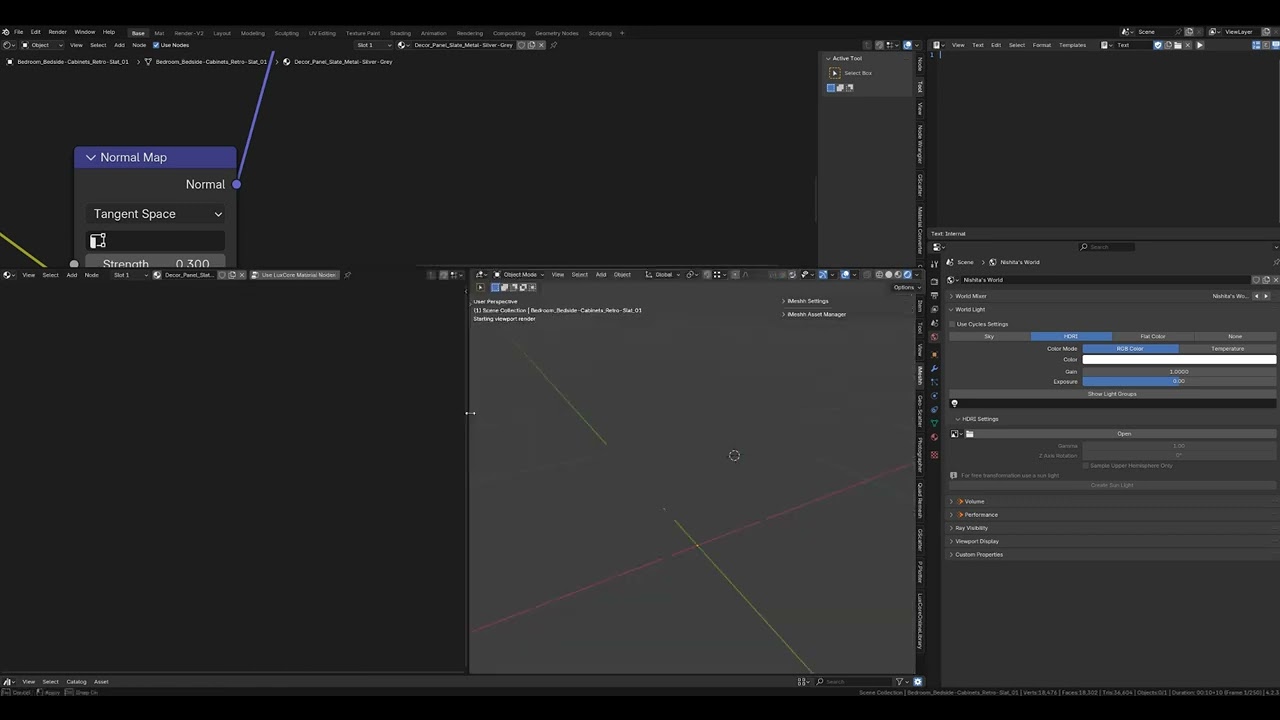Click white Color swatch in World Light
The image size is (1280, 720).
click(1179, 359)
